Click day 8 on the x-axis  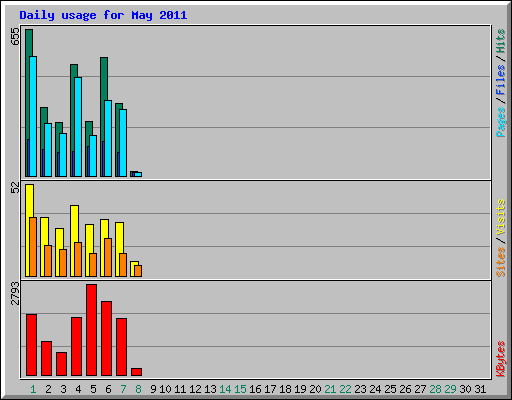tap(138, 389)
